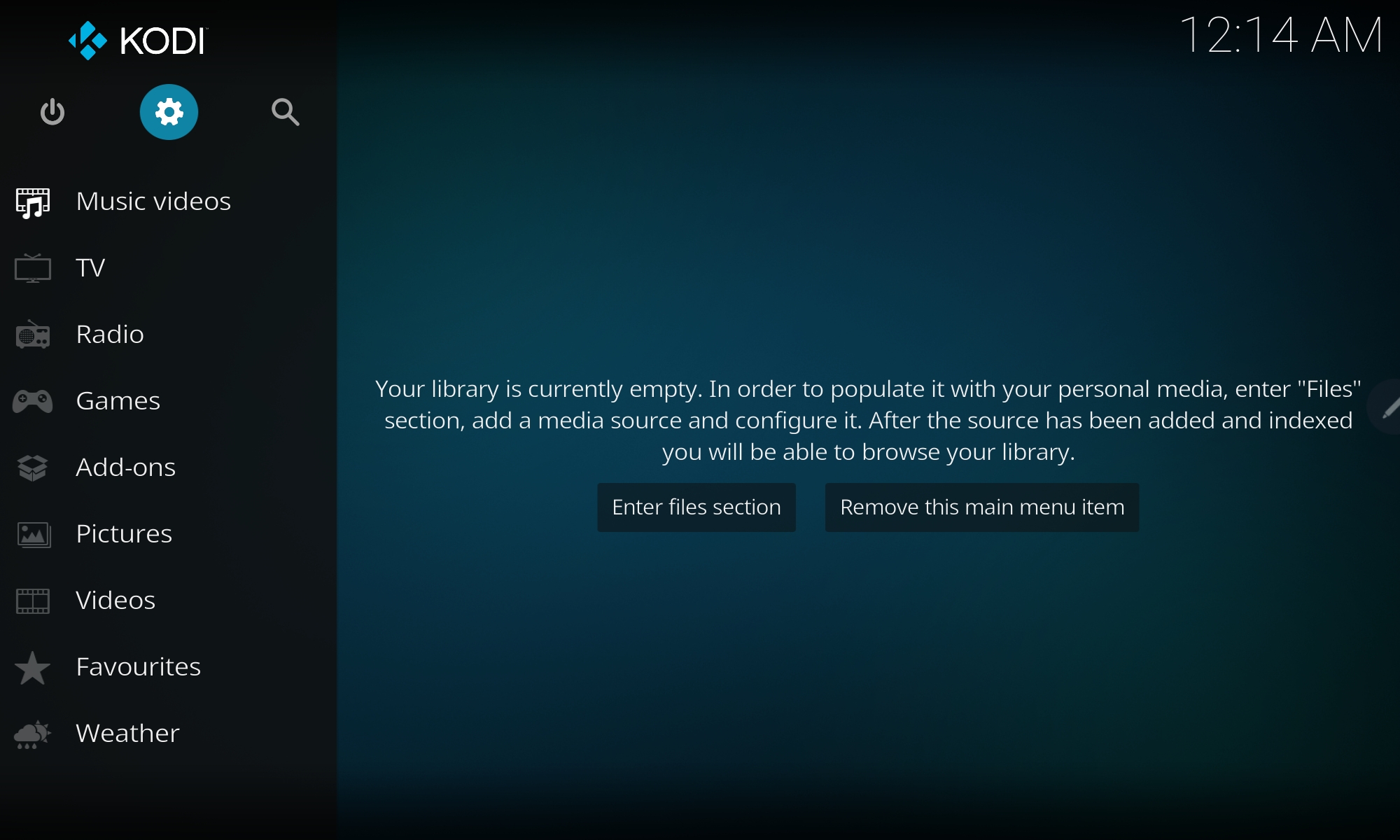Select the Add-ons menu label
This screenshot has height=840, width=1400.
click(126, 468)
